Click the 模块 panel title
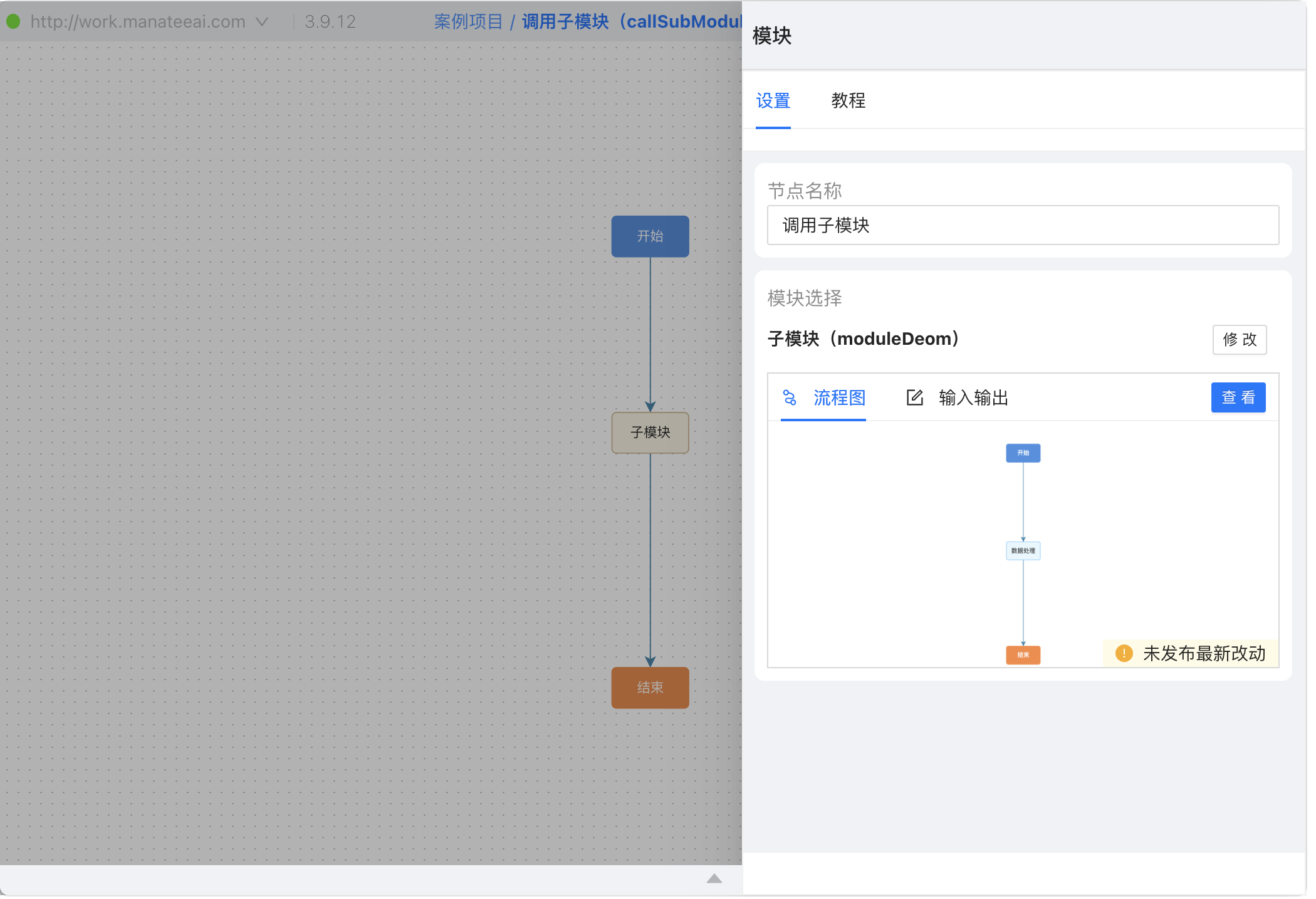1316x899 pixels. pyautogui.click(x=772, y=36)
